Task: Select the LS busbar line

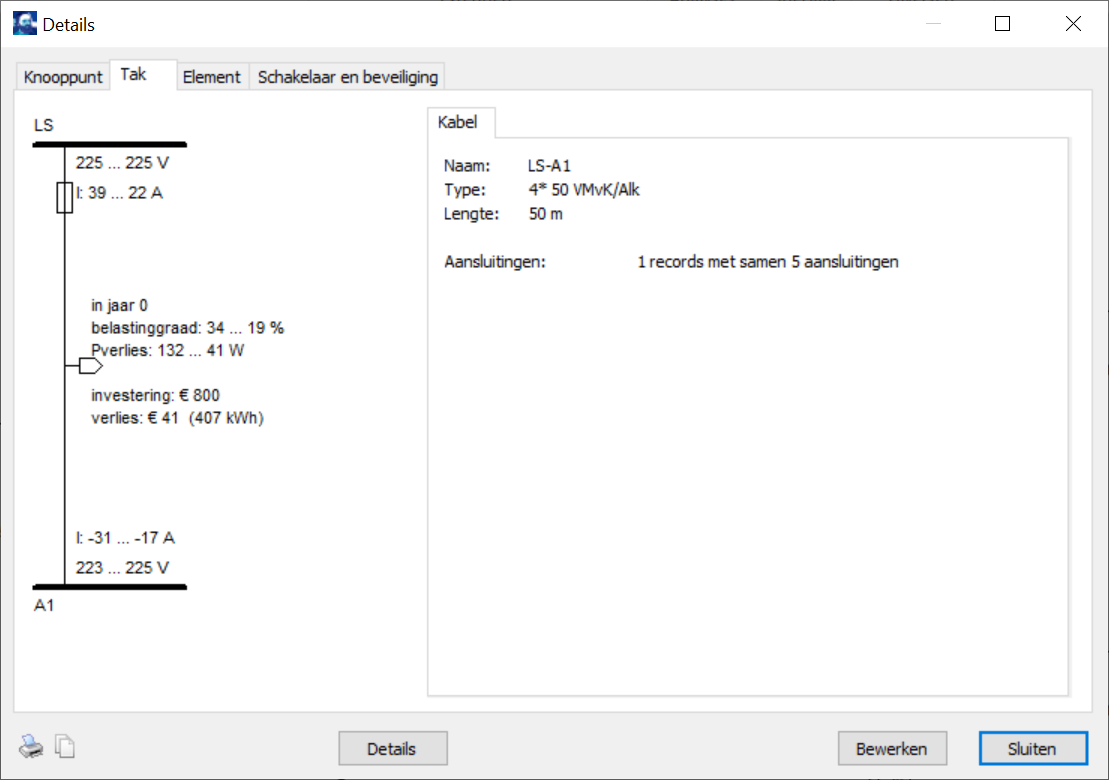Action: point(110,145)
